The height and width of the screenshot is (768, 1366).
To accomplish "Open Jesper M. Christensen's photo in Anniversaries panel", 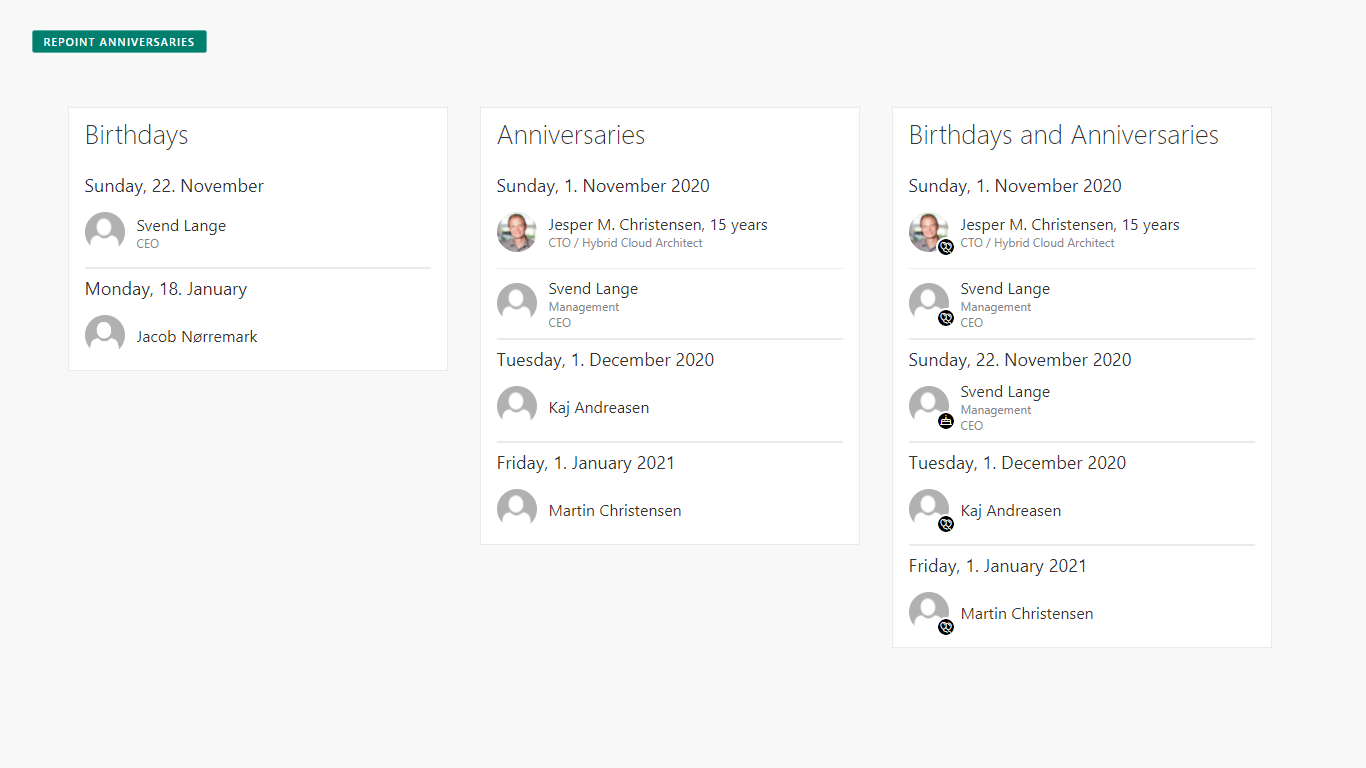I will 517,232.
